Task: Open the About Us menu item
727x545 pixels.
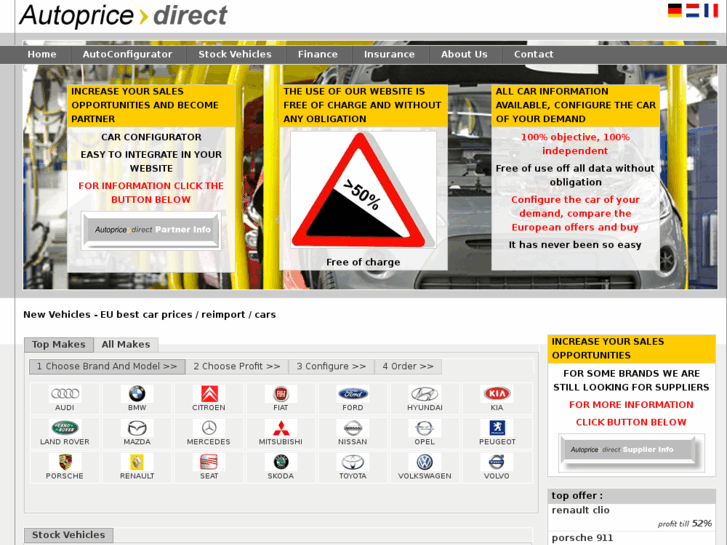Action: click(464, 54)
